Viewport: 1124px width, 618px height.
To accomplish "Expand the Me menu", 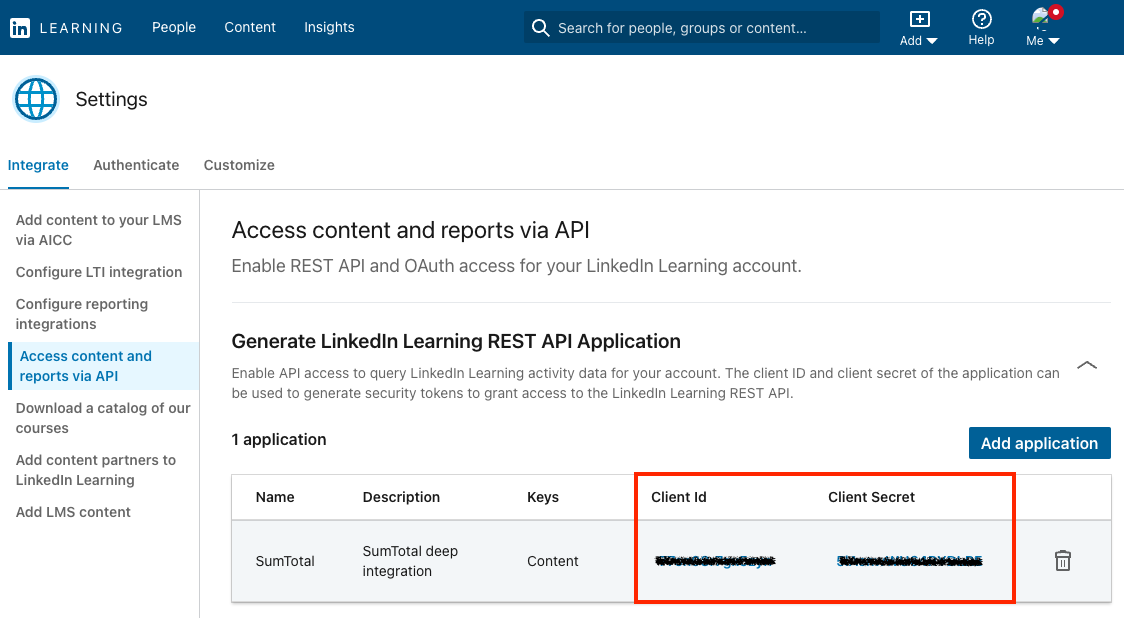I will click(x=1044, y=40).
